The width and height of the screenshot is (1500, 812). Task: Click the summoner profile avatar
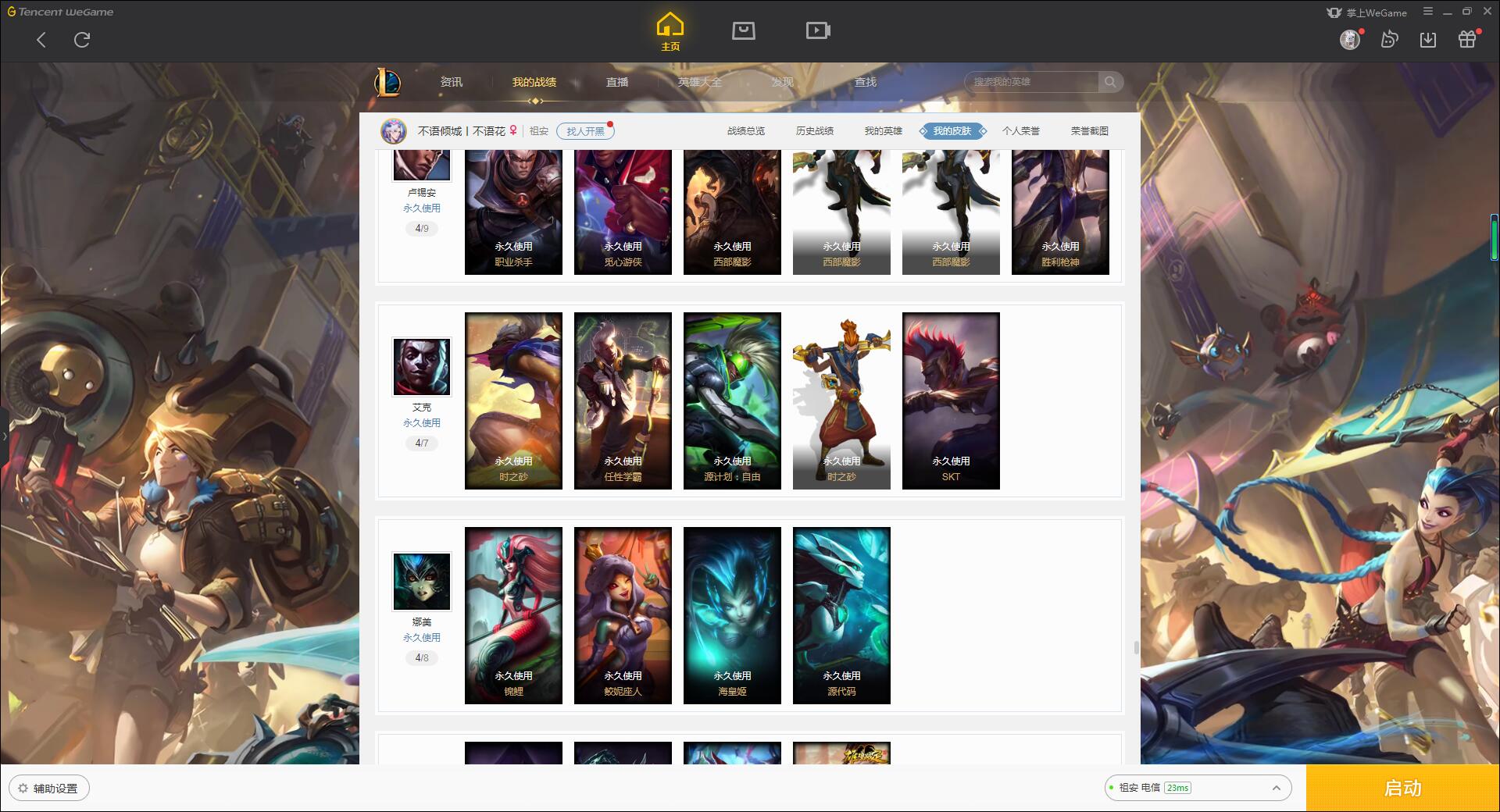tap(394, 131)
